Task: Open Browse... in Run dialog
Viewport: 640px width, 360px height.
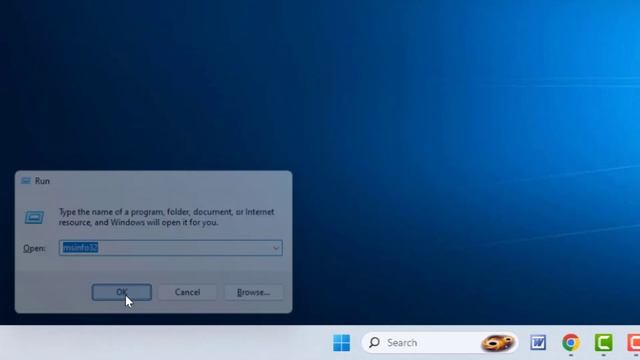Action: pos(253,292)
